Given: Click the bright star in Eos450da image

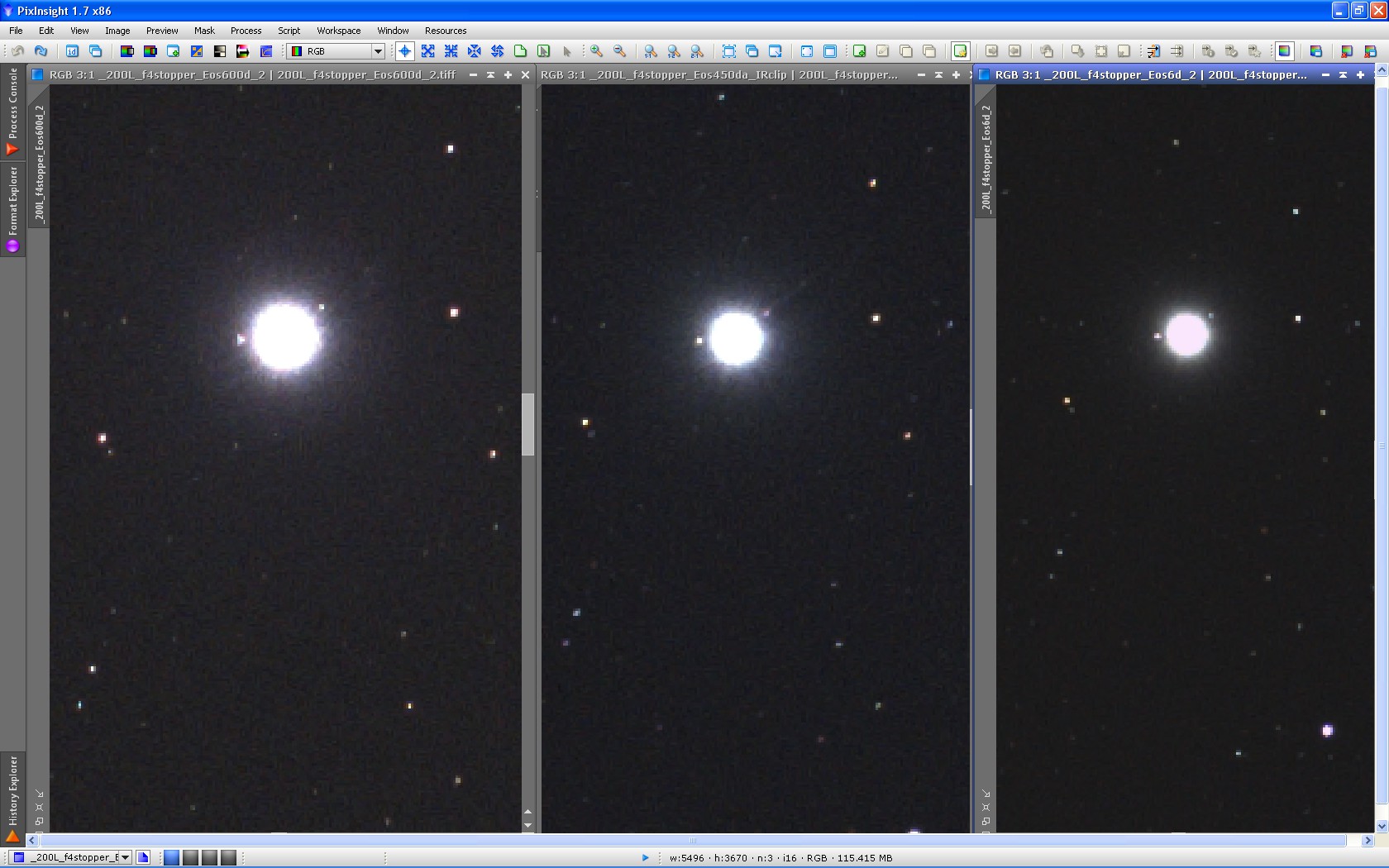Looking at the screenshot, I should (x=735, y=338).
